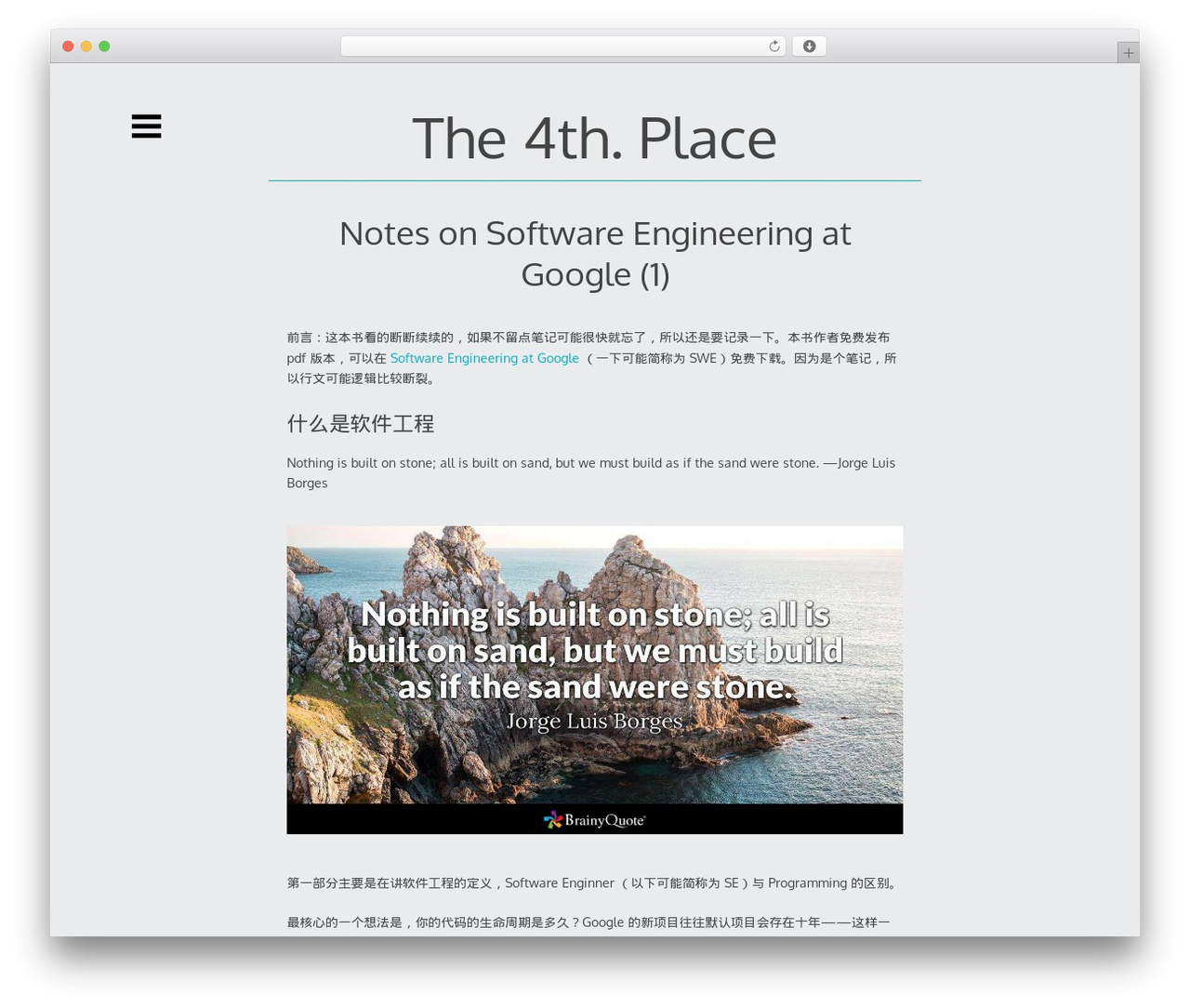Click the browser address bar
This screenshot has width=1190, height=1008.
[562, 46]
